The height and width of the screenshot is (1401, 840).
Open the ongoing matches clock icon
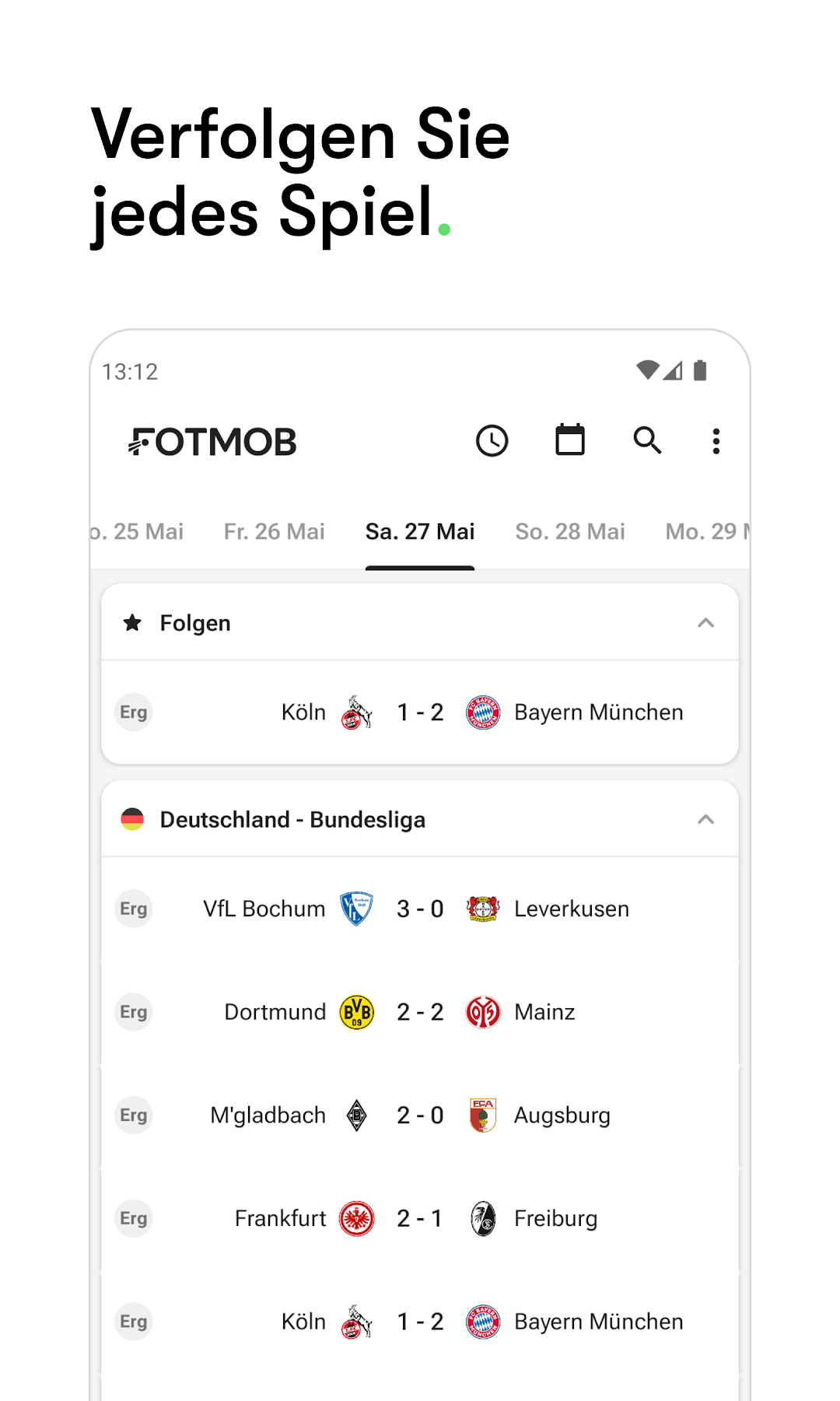[492, 441]
